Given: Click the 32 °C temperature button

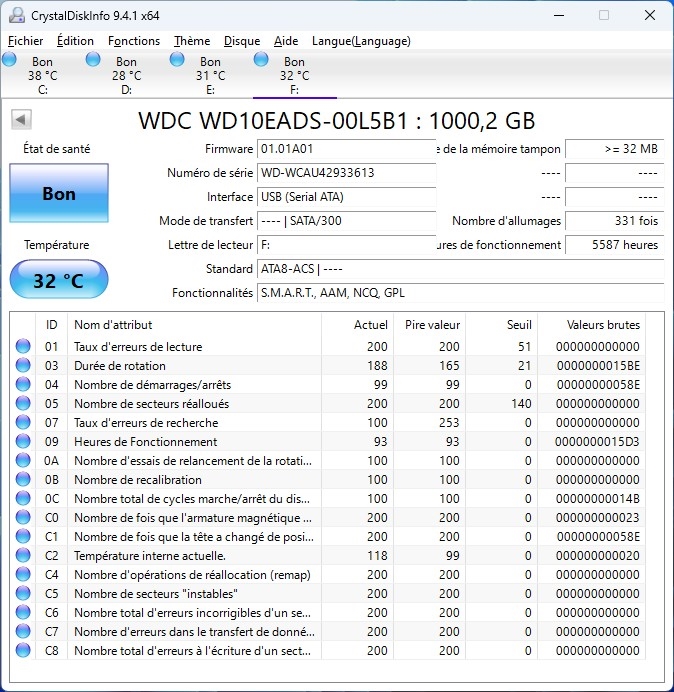Looking at the screenshot, I should (58, 280).
